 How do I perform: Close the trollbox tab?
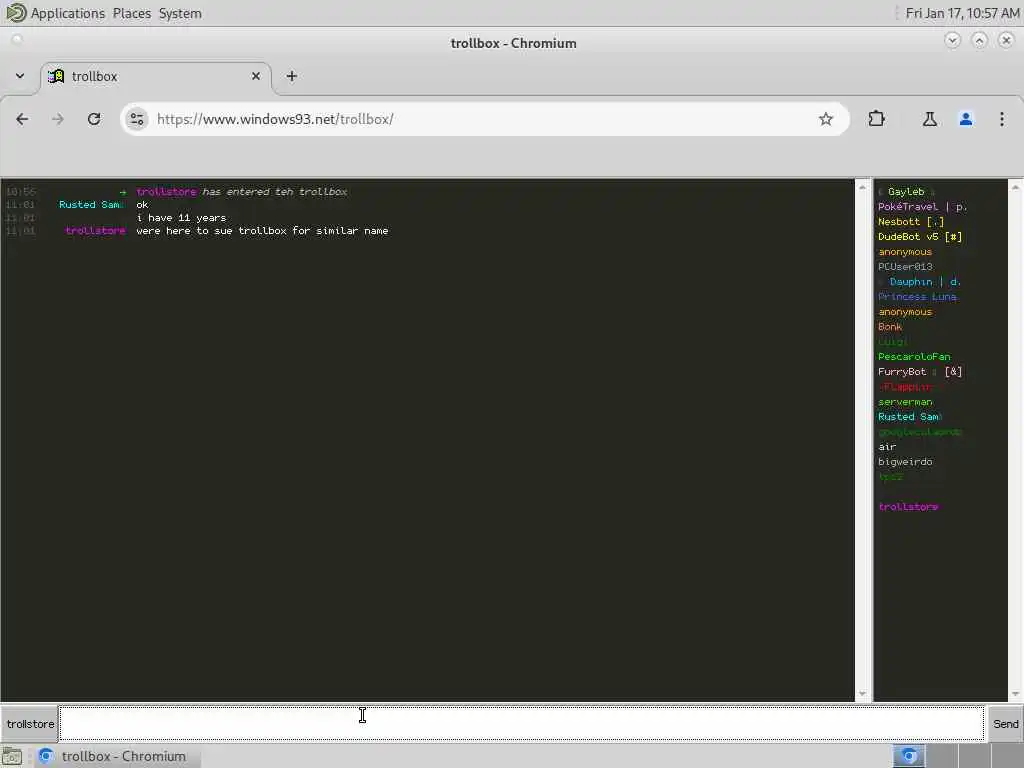[x=256, y=76]
